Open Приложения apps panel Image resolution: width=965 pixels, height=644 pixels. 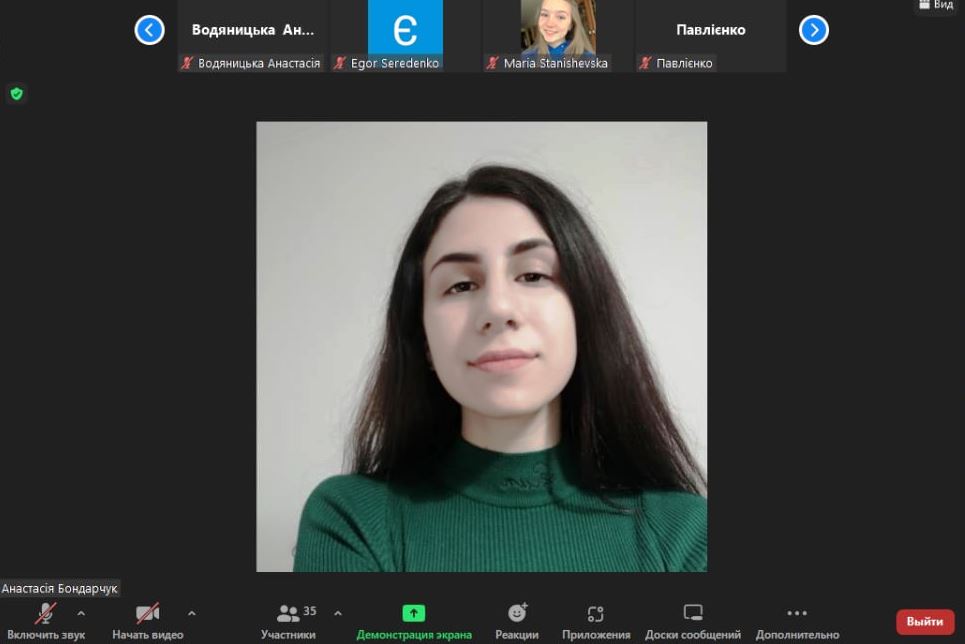[x=596, y=621]
